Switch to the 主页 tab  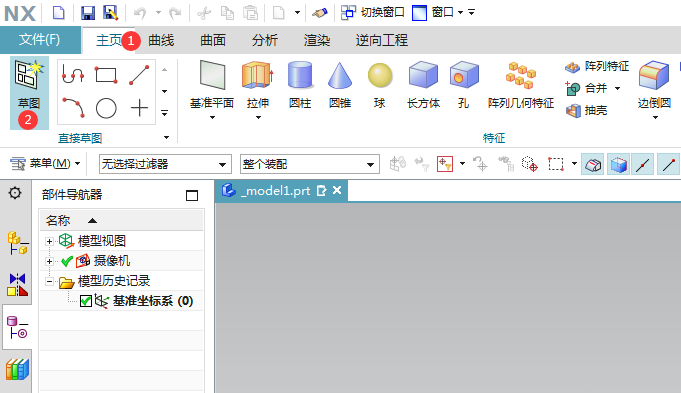point(109,40)
